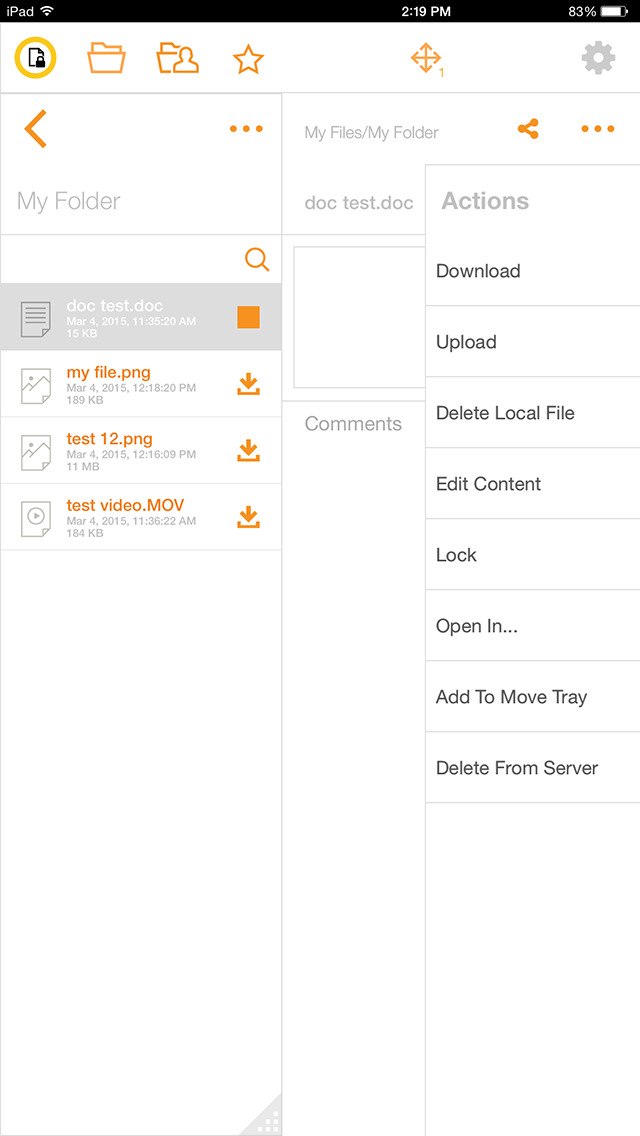Tap Delete From Server option
Image resolution: width=640 pixels, height=1136 pixels.
(517, 768)
